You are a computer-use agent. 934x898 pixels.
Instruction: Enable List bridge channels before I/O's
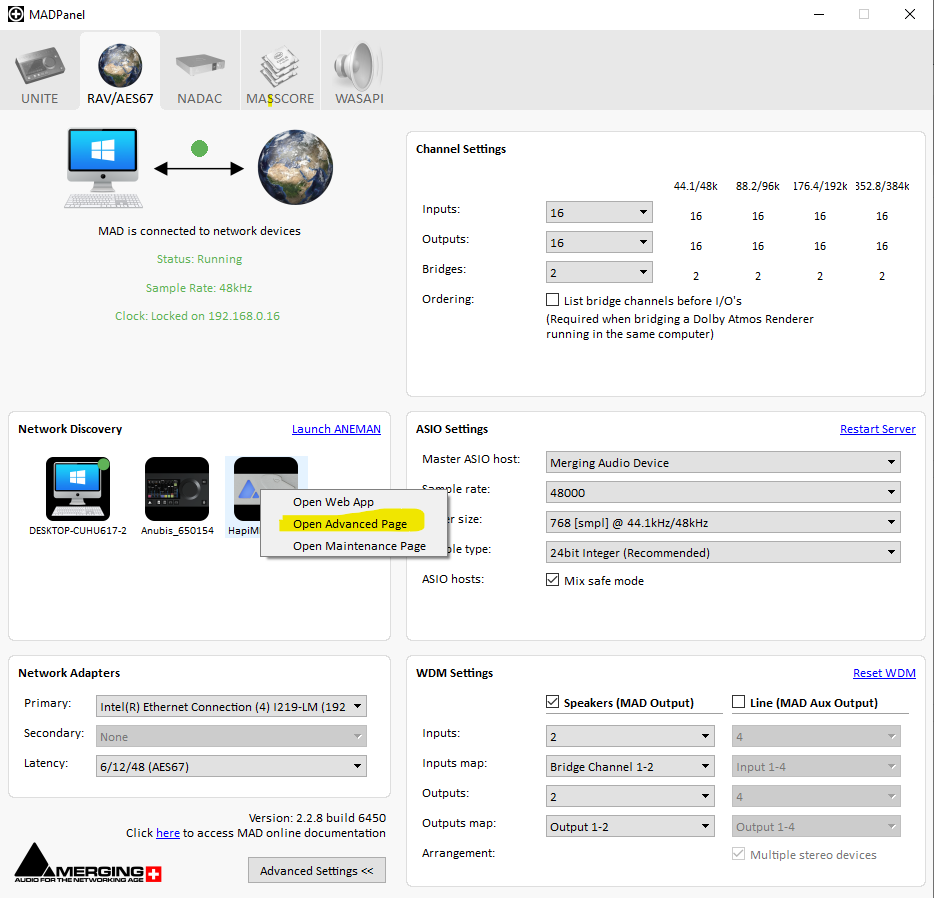pyautogui.click(x=552, y=300)
